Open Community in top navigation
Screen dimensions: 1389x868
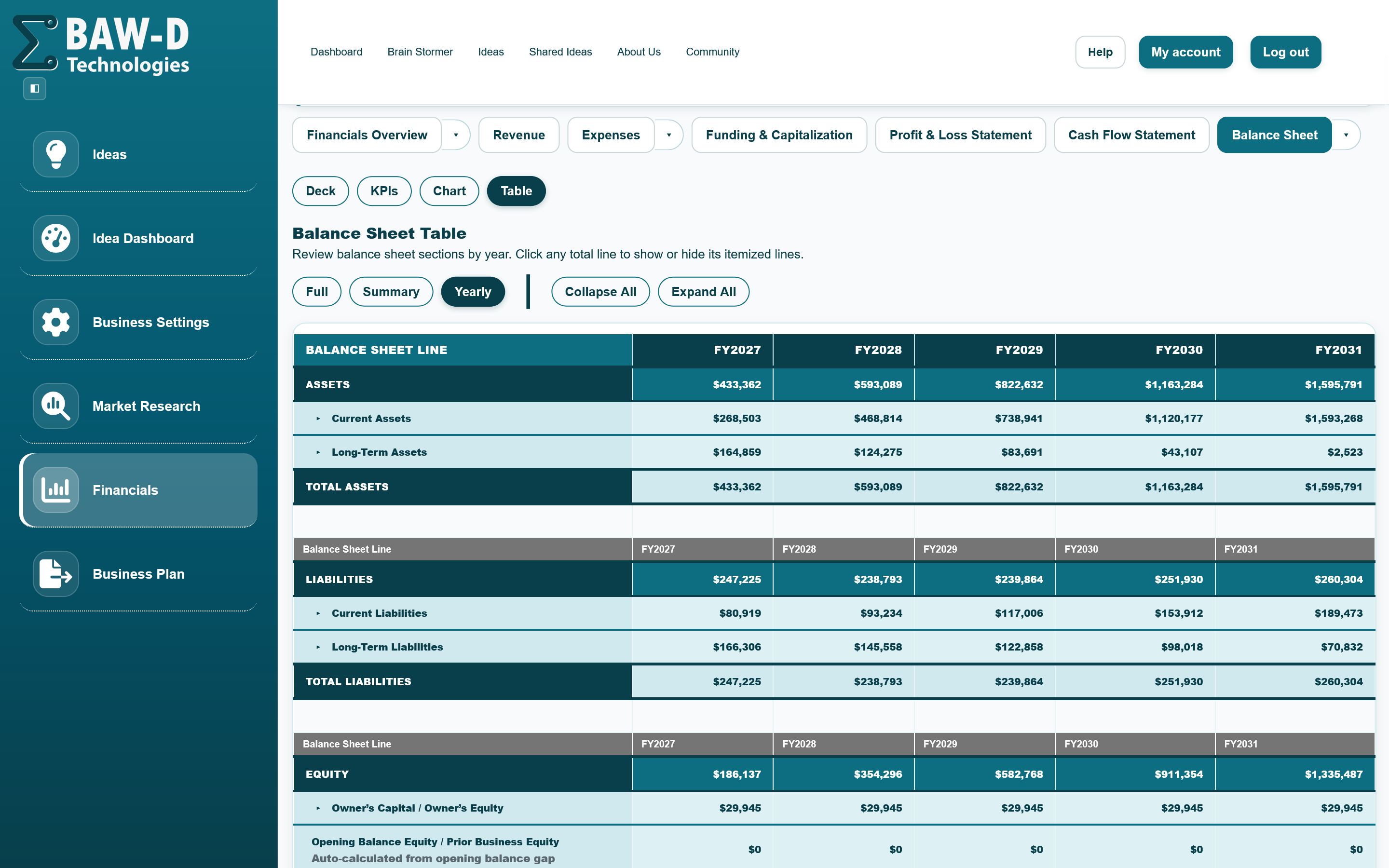712,52
